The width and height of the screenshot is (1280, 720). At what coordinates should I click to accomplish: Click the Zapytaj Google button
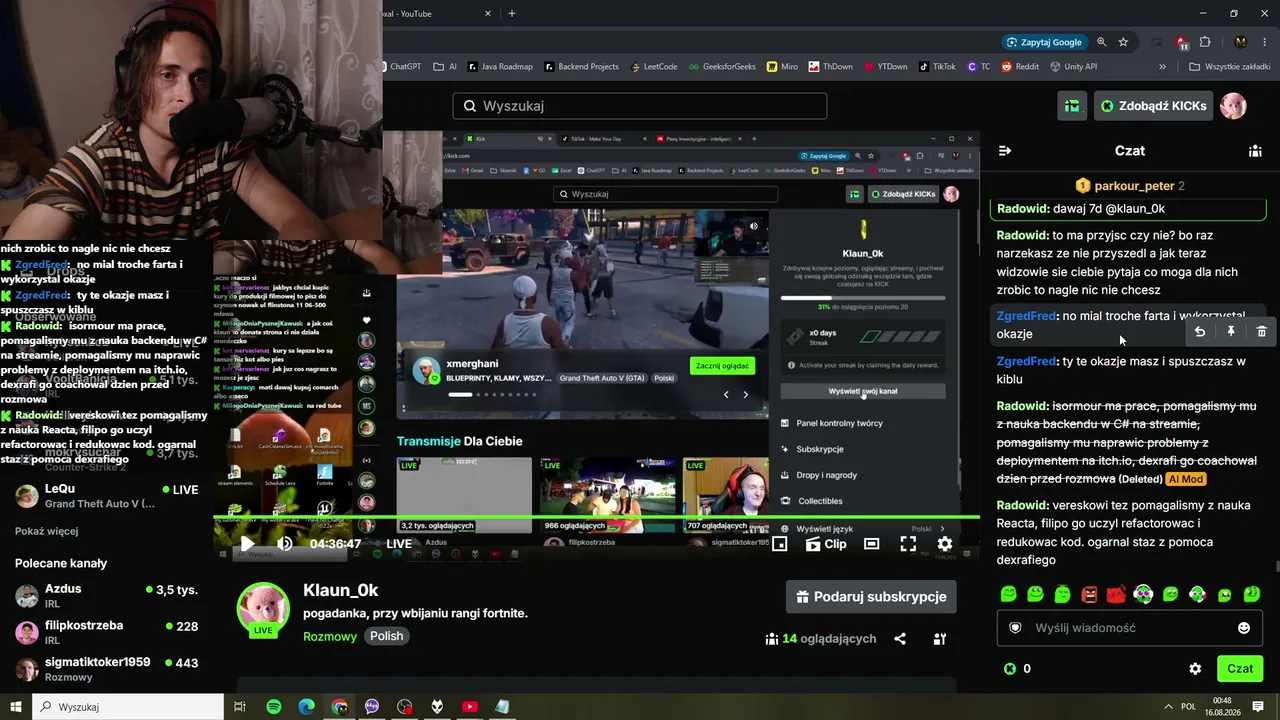point(1044,42)
